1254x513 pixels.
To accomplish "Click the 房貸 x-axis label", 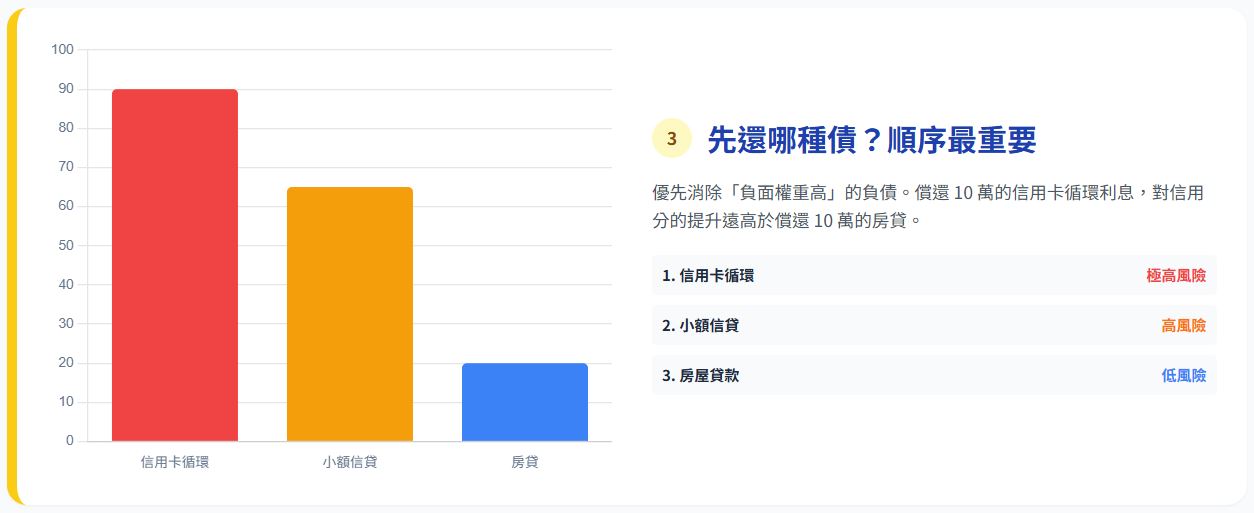I will click(525, 462).
